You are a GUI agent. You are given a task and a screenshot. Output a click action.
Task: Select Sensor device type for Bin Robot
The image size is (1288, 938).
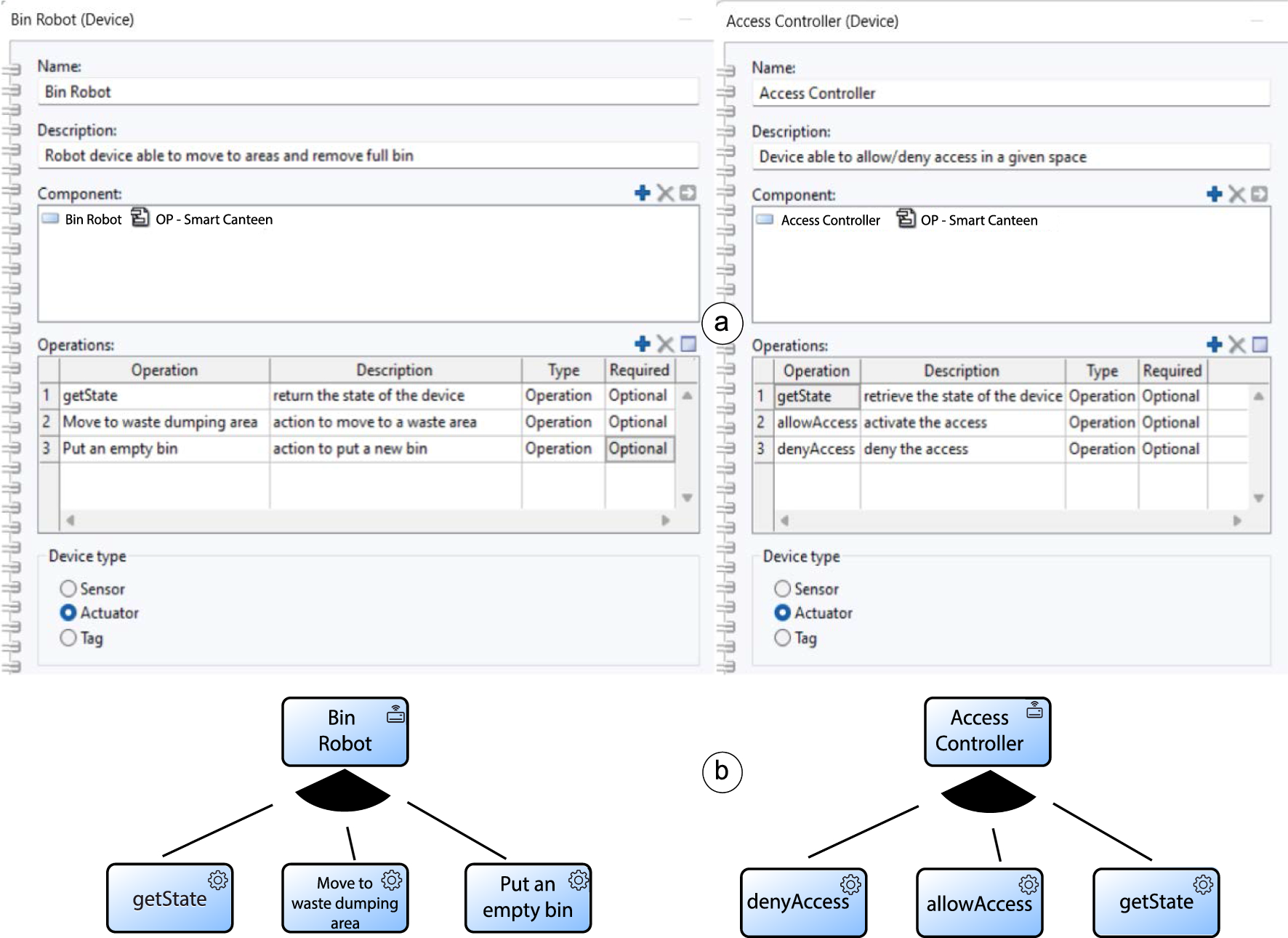[x=68, y=588]
